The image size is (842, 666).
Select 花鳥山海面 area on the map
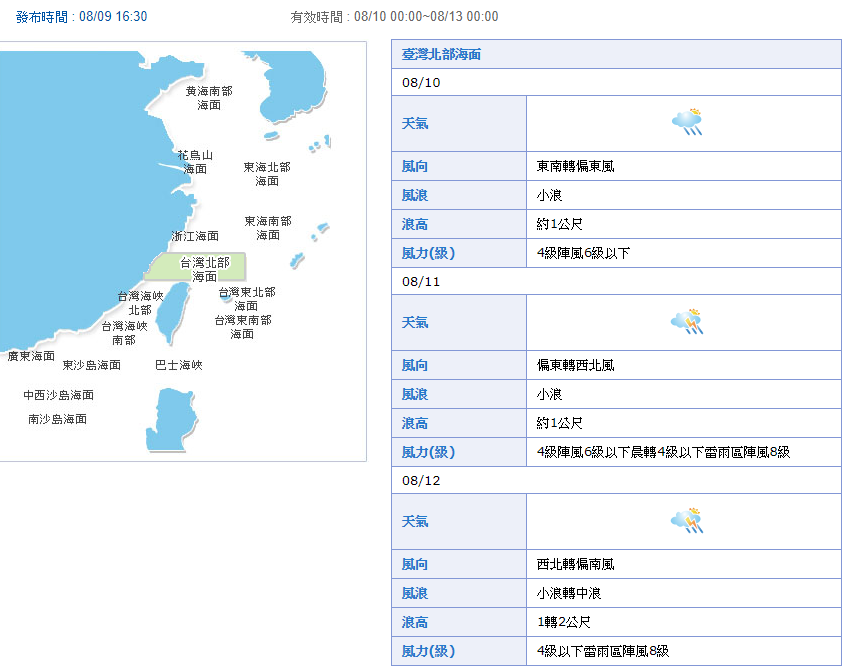(195, 162)
